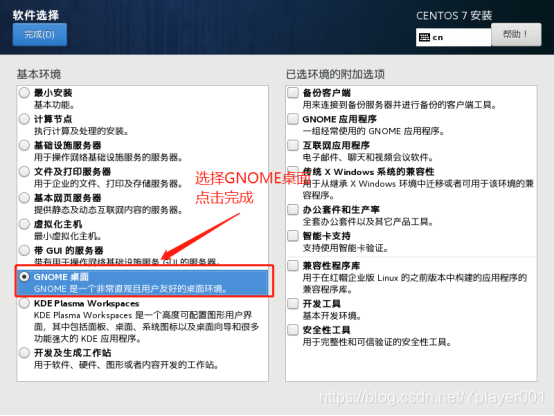Click the description 最小虚拟化主机。
The width and height of the screenshot is (554, 416).
pyautogui.click(x=68, y=236)
